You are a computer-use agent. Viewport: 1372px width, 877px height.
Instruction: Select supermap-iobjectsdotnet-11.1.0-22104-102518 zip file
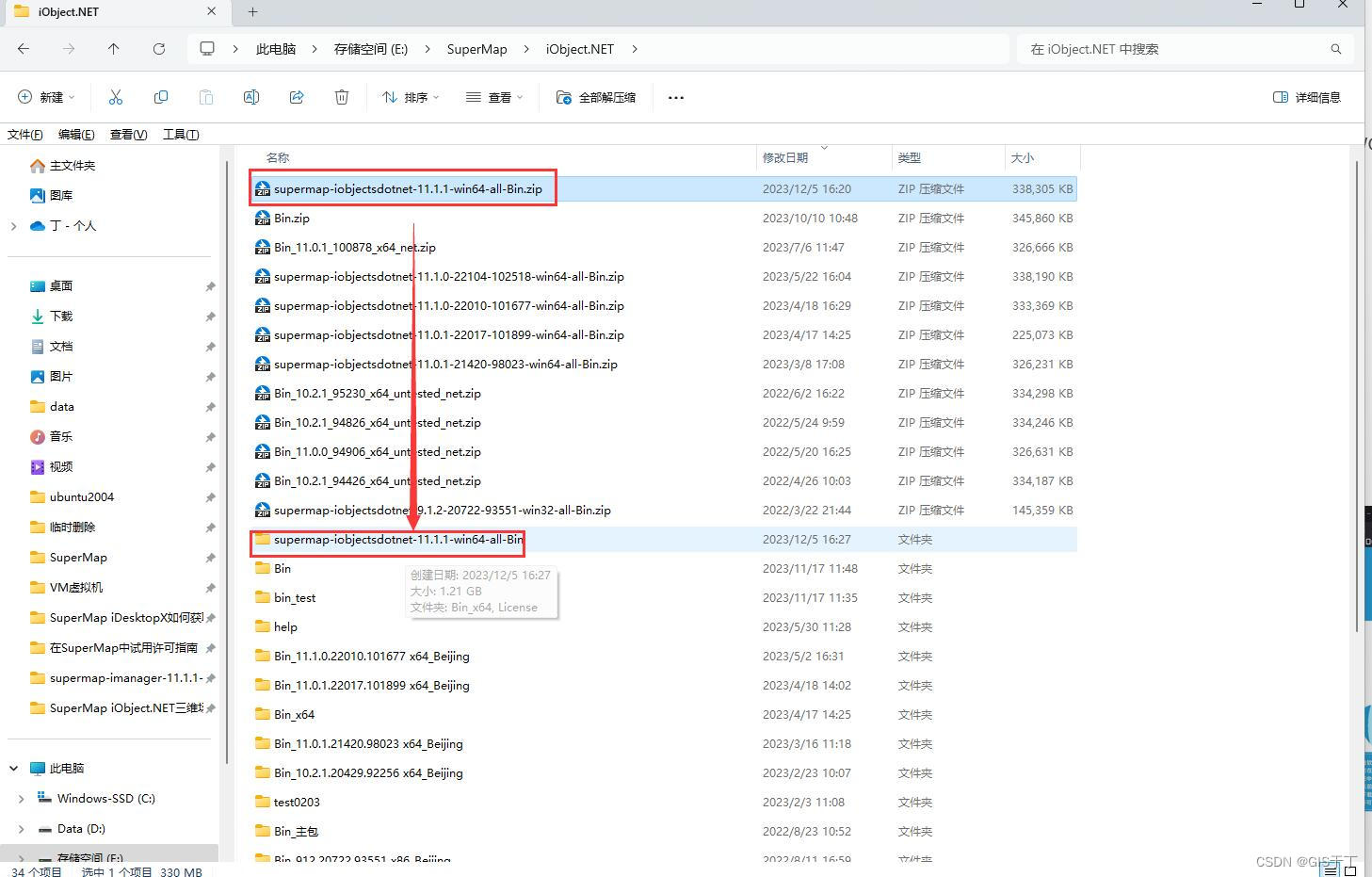pyautogui.click(x=449, y=276)
